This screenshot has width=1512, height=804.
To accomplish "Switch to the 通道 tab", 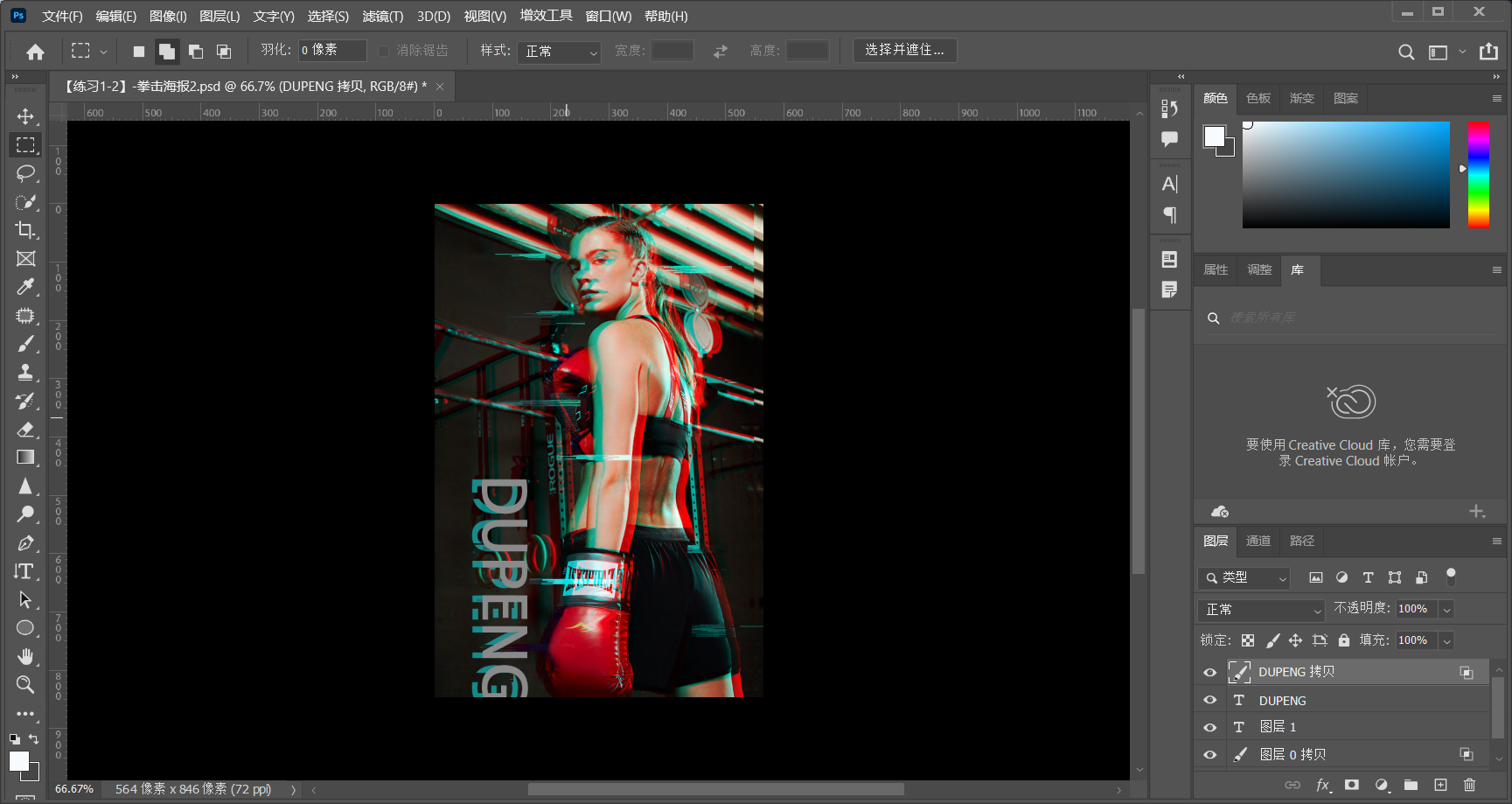I will click(x=1258, y=541).
